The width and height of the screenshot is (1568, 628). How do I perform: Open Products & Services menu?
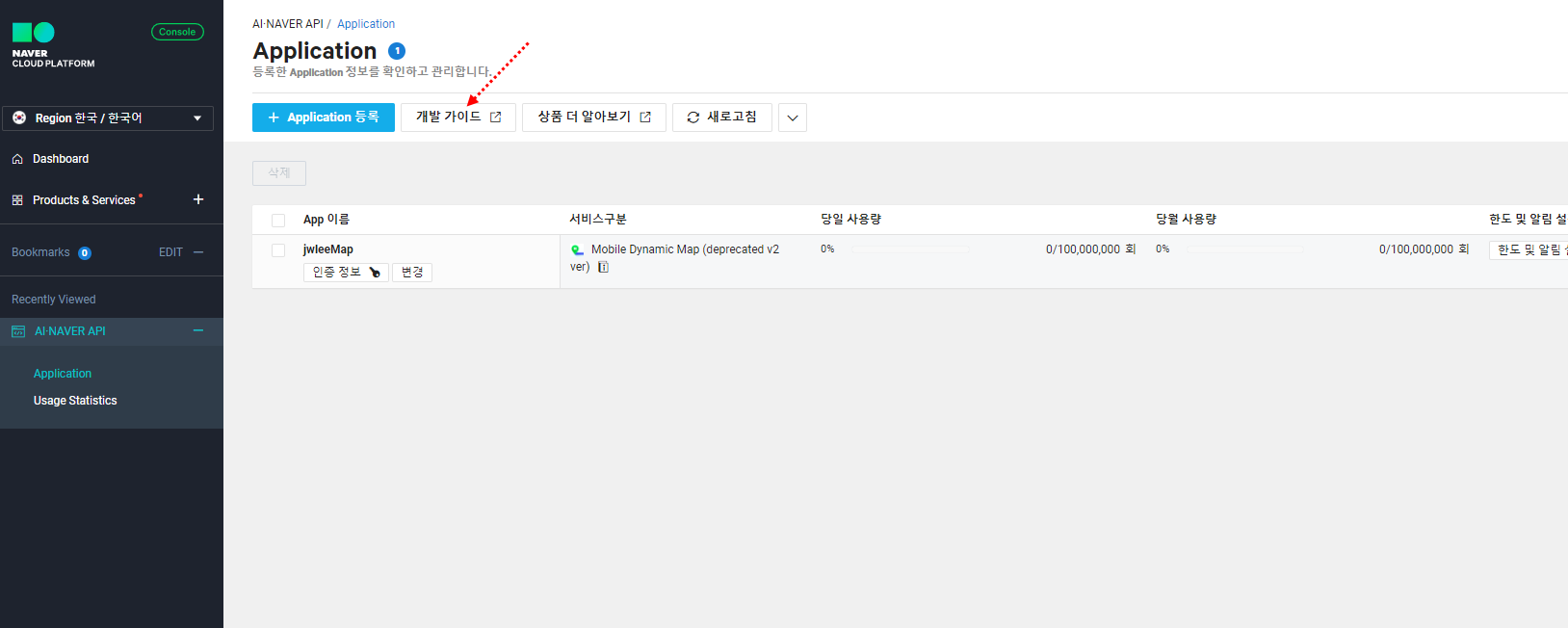click(84, 200)
